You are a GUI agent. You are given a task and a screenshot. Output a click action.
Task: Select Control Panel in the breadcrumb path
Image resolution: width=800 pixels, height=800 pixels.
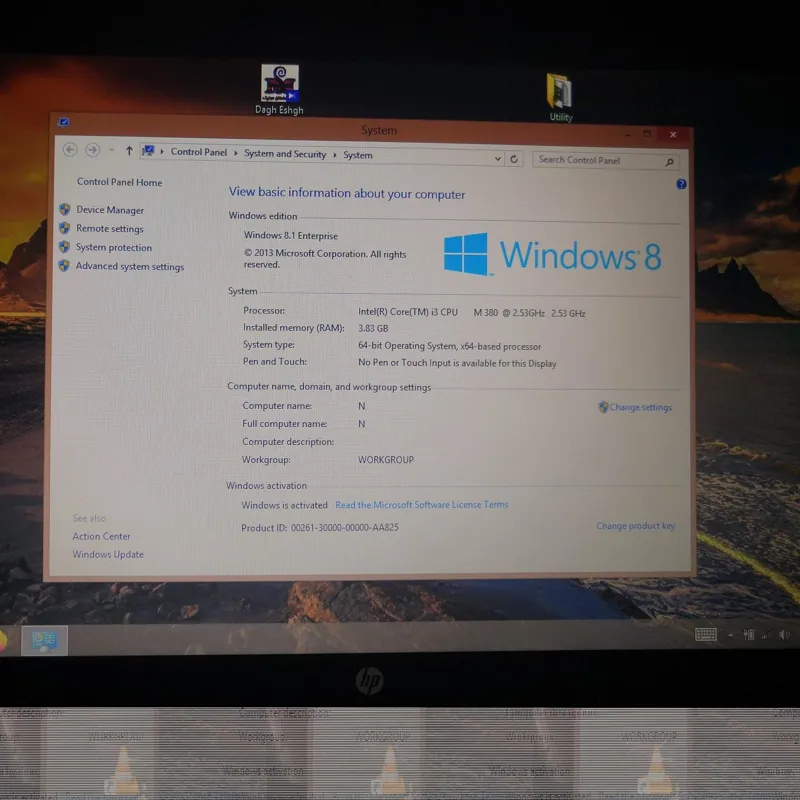click(x=199, y=153)
